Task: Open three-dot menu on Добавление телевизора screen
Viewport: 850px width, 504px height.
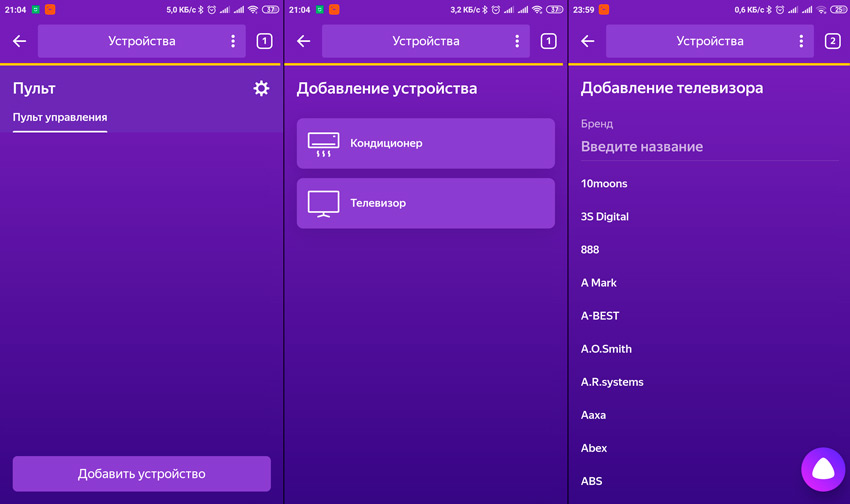Action: (801, 41)
